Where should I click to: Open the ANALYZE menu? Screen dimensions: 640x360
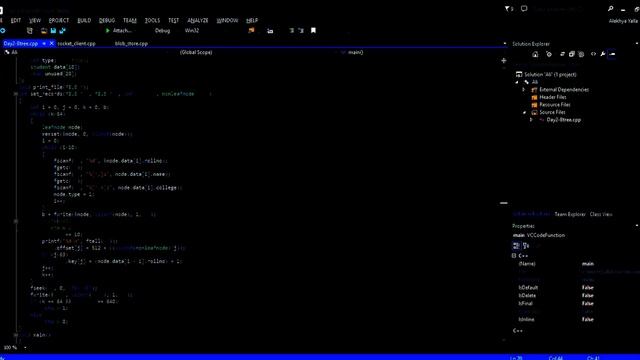198,20
